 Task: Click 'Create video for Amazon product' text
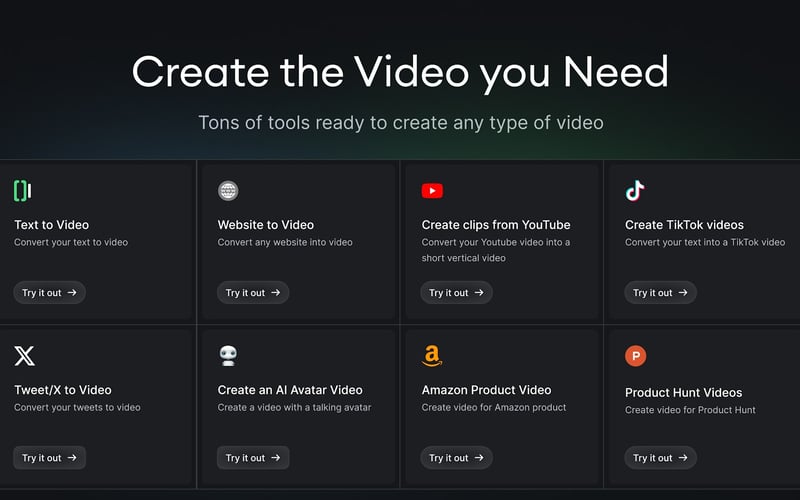pyautogui.click(x=494, y=407)
